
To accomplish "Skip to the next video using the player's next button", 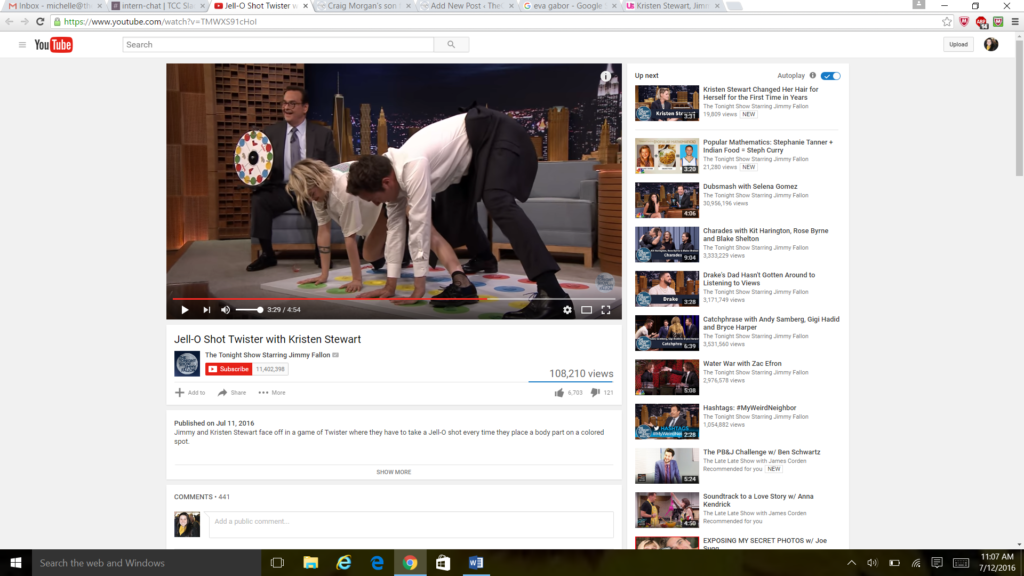I will coord(206,310).
